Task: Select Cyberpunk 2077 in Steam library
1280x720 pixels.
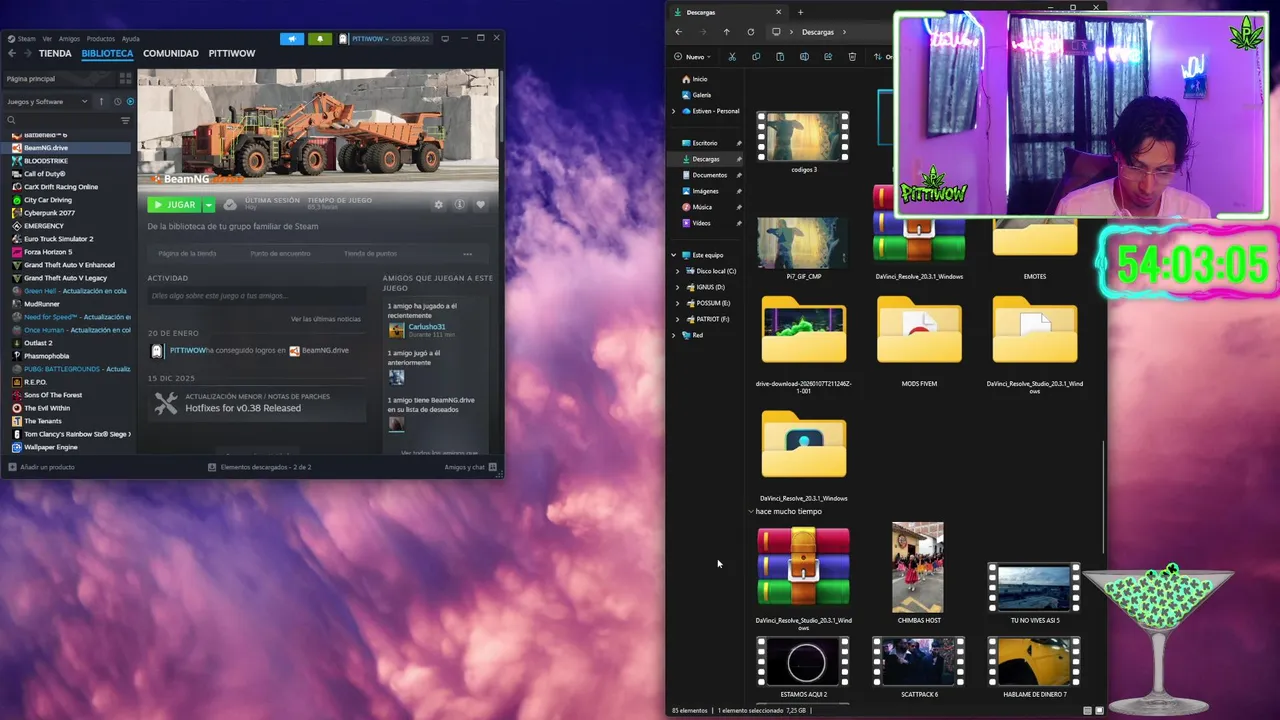Action: 49,213
